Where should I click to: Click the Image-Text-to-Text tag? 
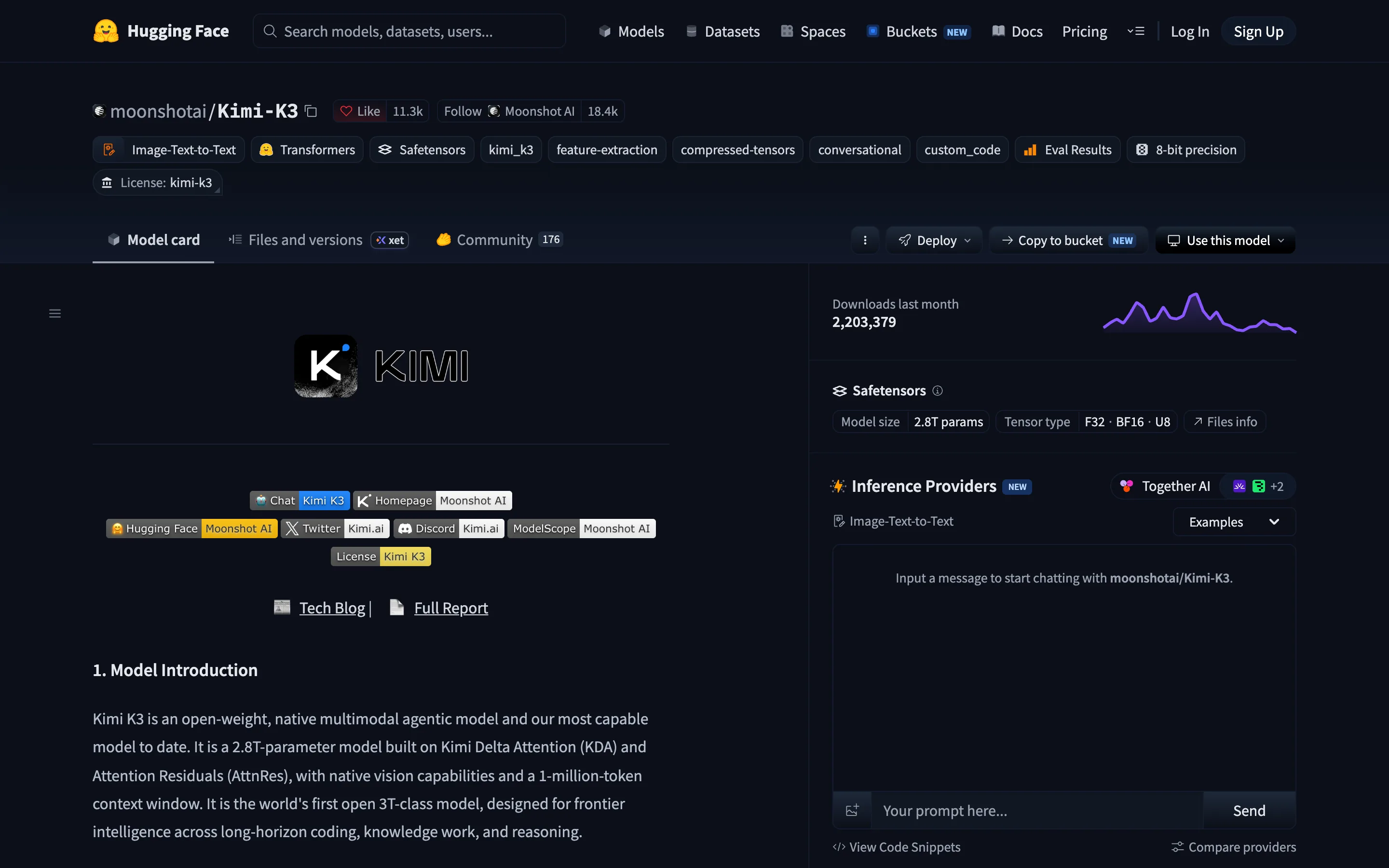pos(169,150)
